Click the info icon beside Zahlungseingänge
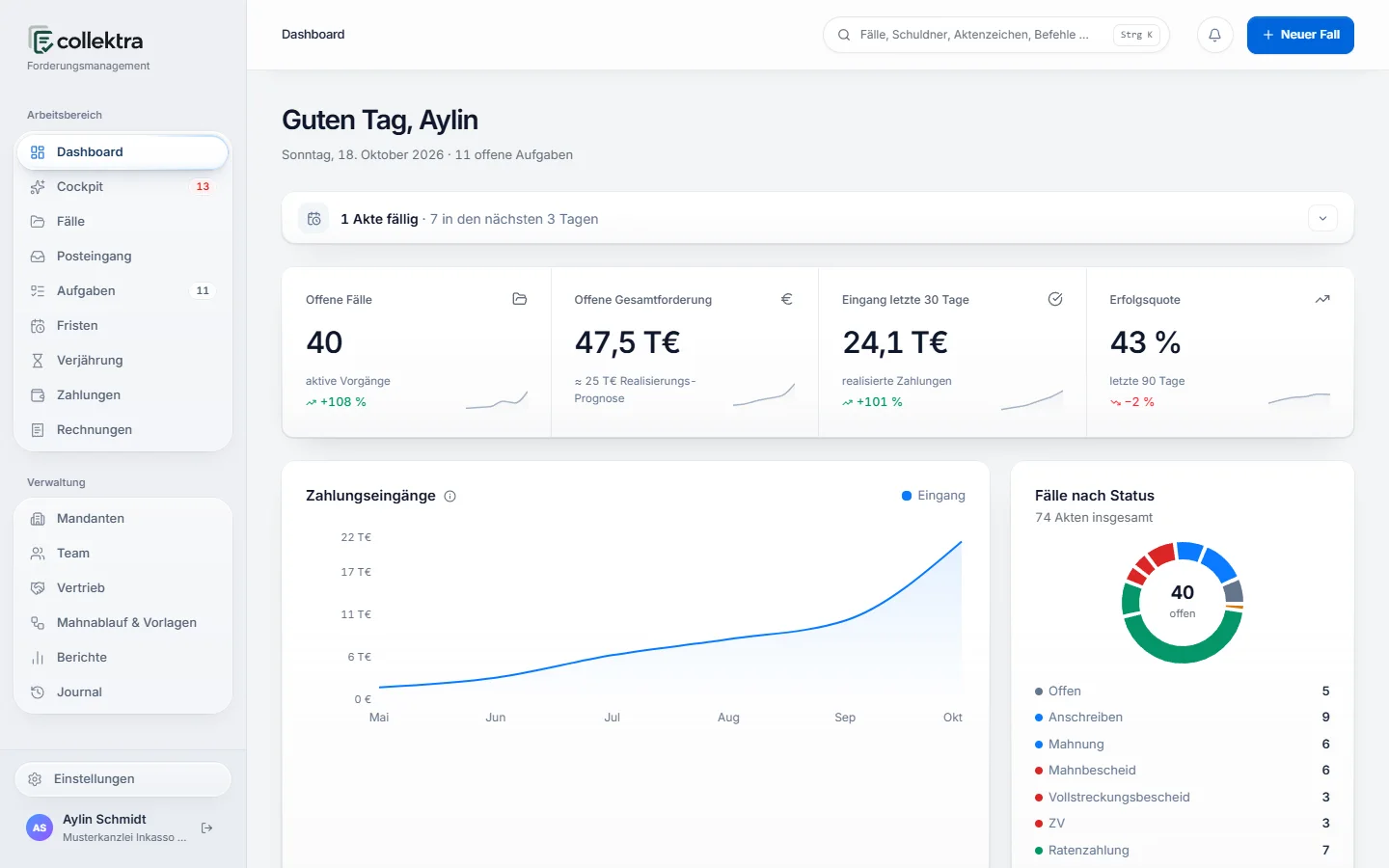 [x=449, y=496]
